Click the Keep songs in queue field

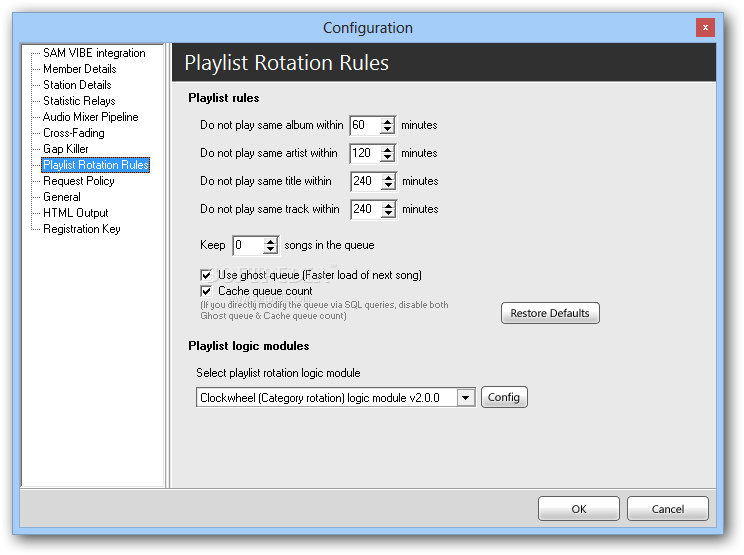click(248, 245)
